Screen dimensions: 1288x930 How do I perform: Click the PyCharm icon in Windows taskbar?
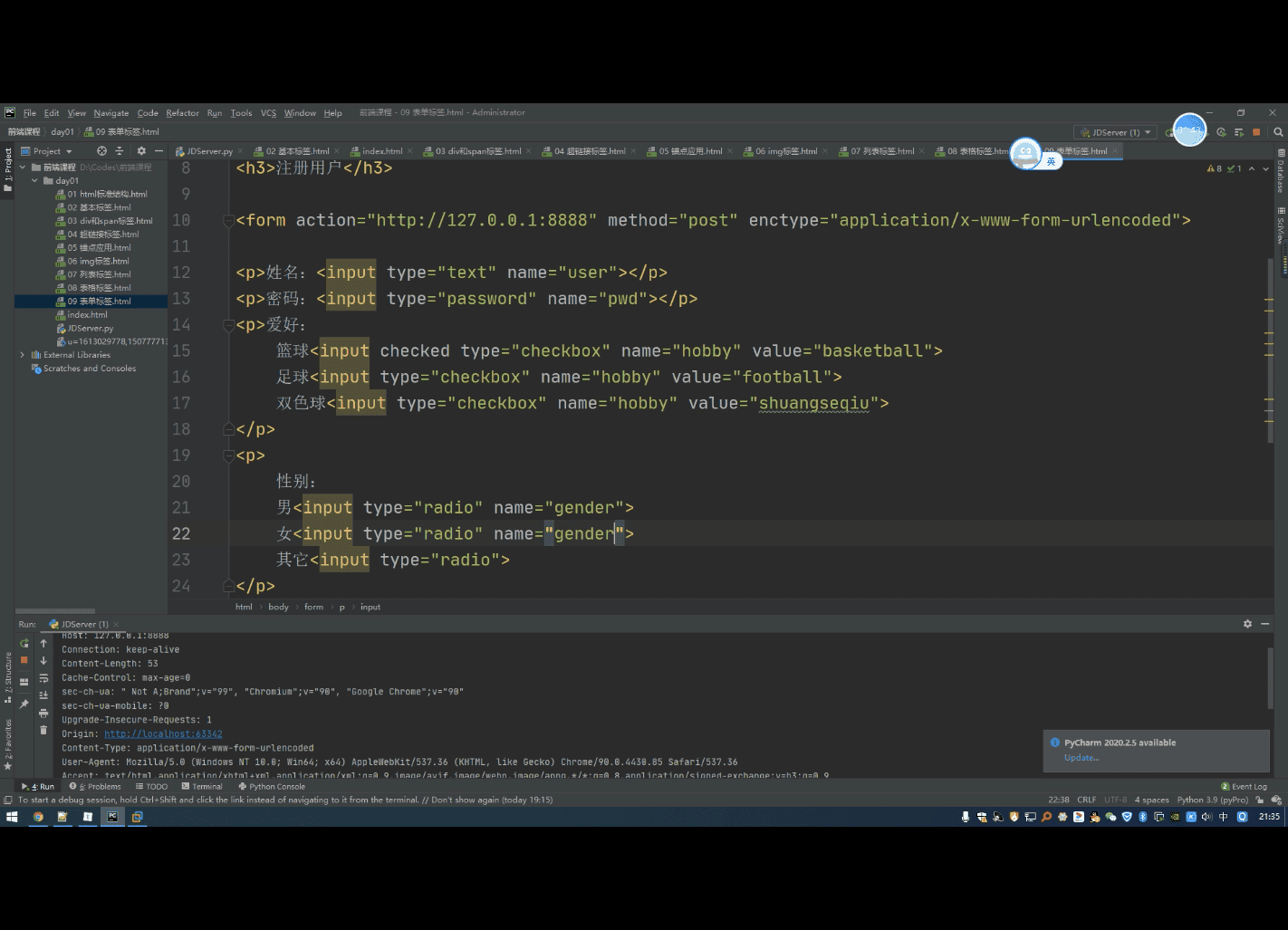(x=112, y=817)
